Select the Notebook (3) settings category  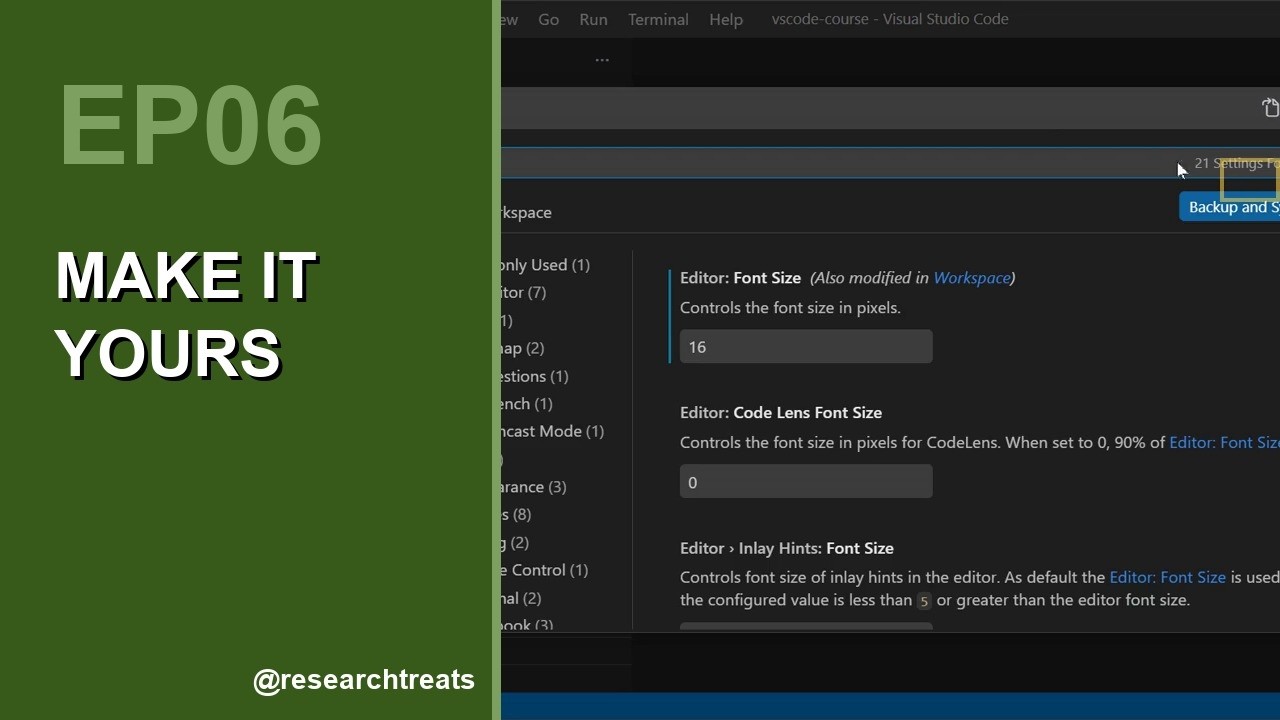(527, 625)
